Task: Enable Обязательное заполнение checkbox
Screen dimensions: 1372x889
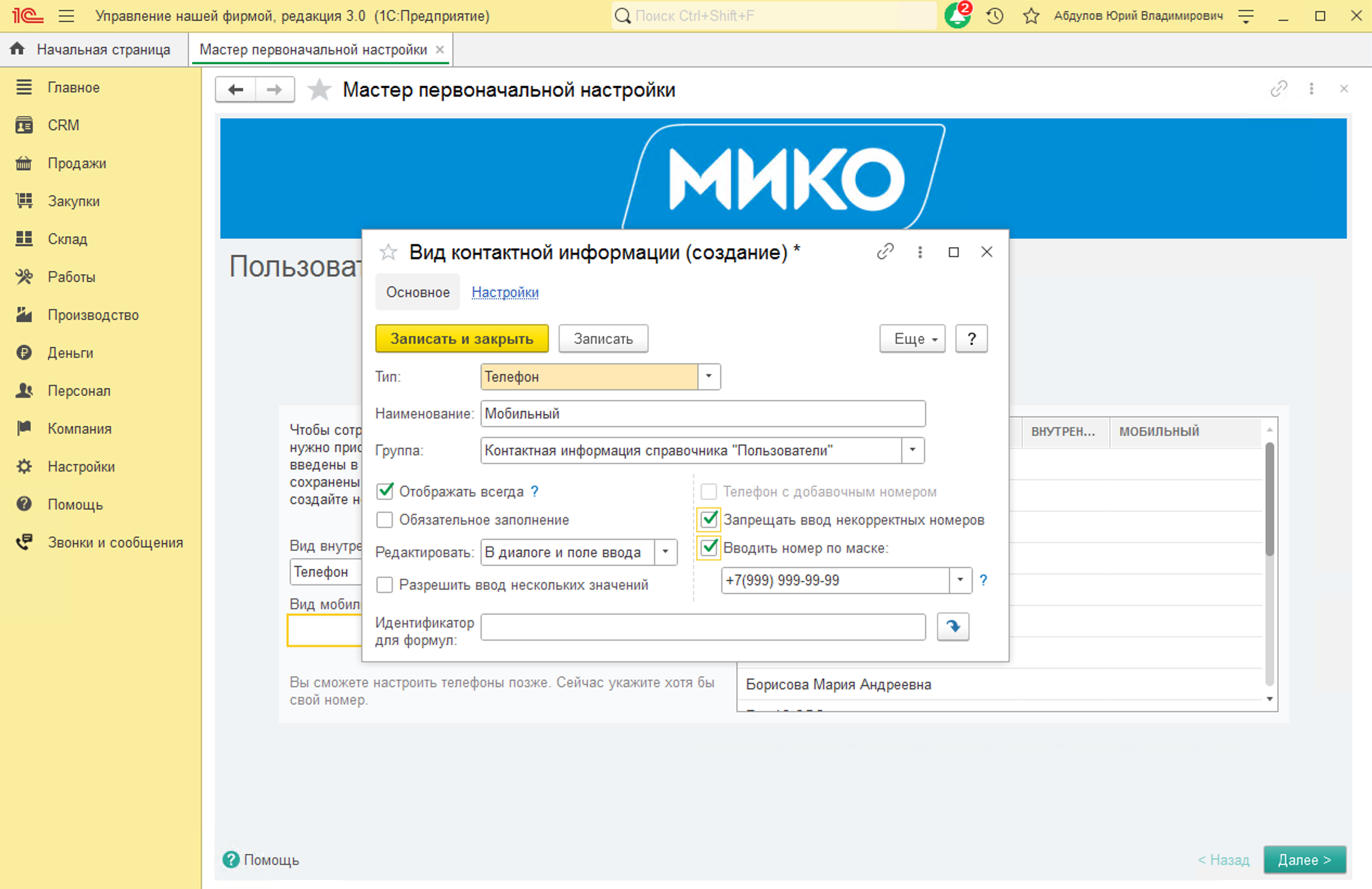Action: click(x=384, y=519)
